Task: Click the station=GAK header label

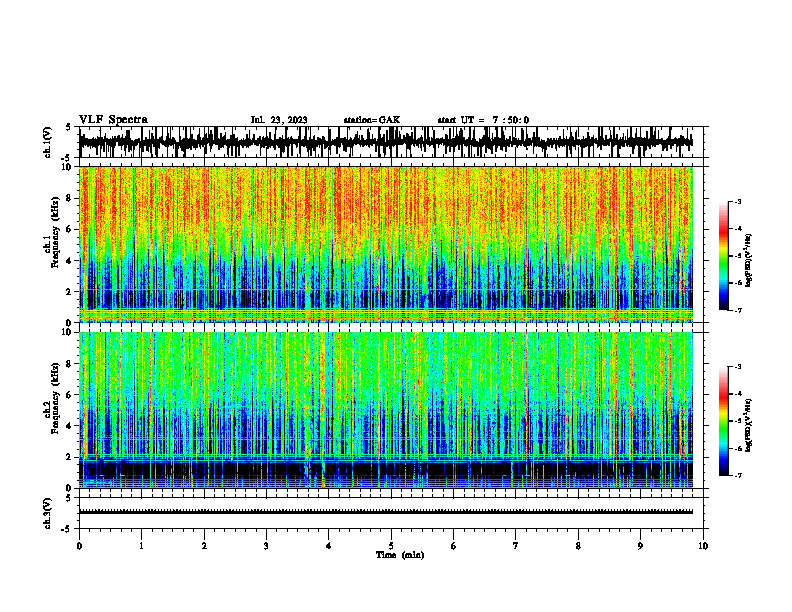Action: click(x=372, y=120)
